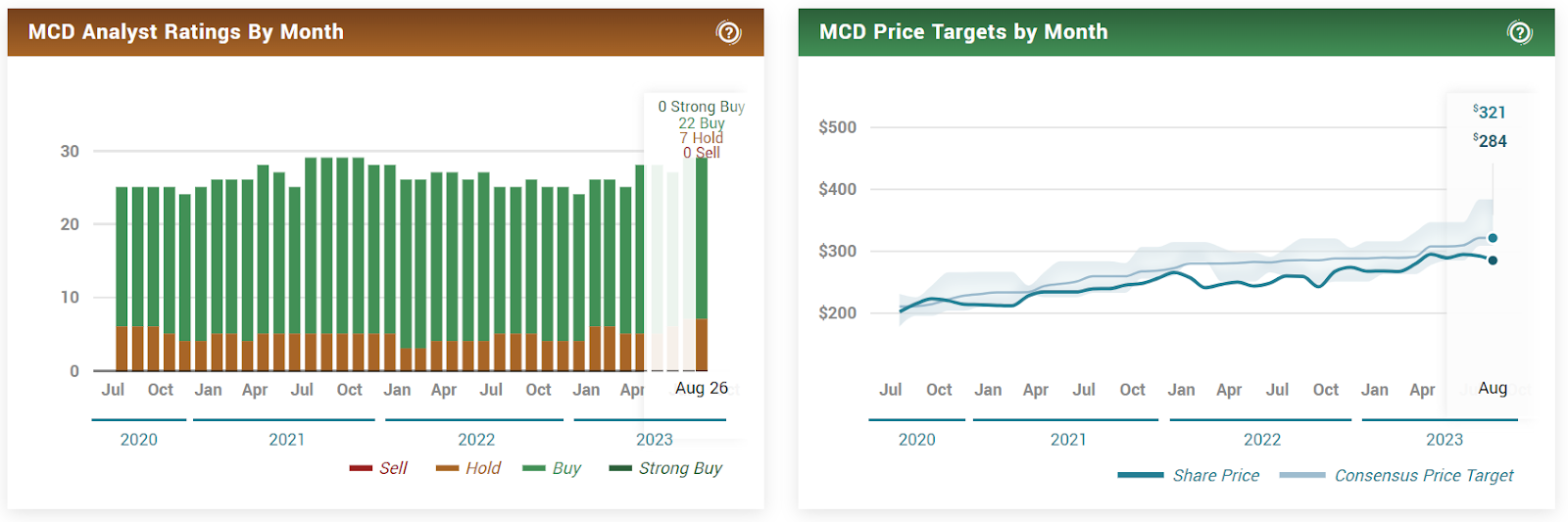Click the MCD Analyst Ratings By Month title
This screenshot has height=522, width=1568.
click(x=186, y=32)
